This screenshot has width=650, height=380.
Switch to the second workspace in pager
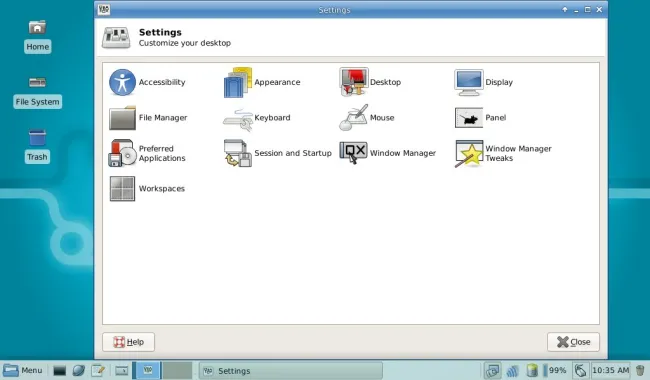pyautogui.click(x=177, y=370)
